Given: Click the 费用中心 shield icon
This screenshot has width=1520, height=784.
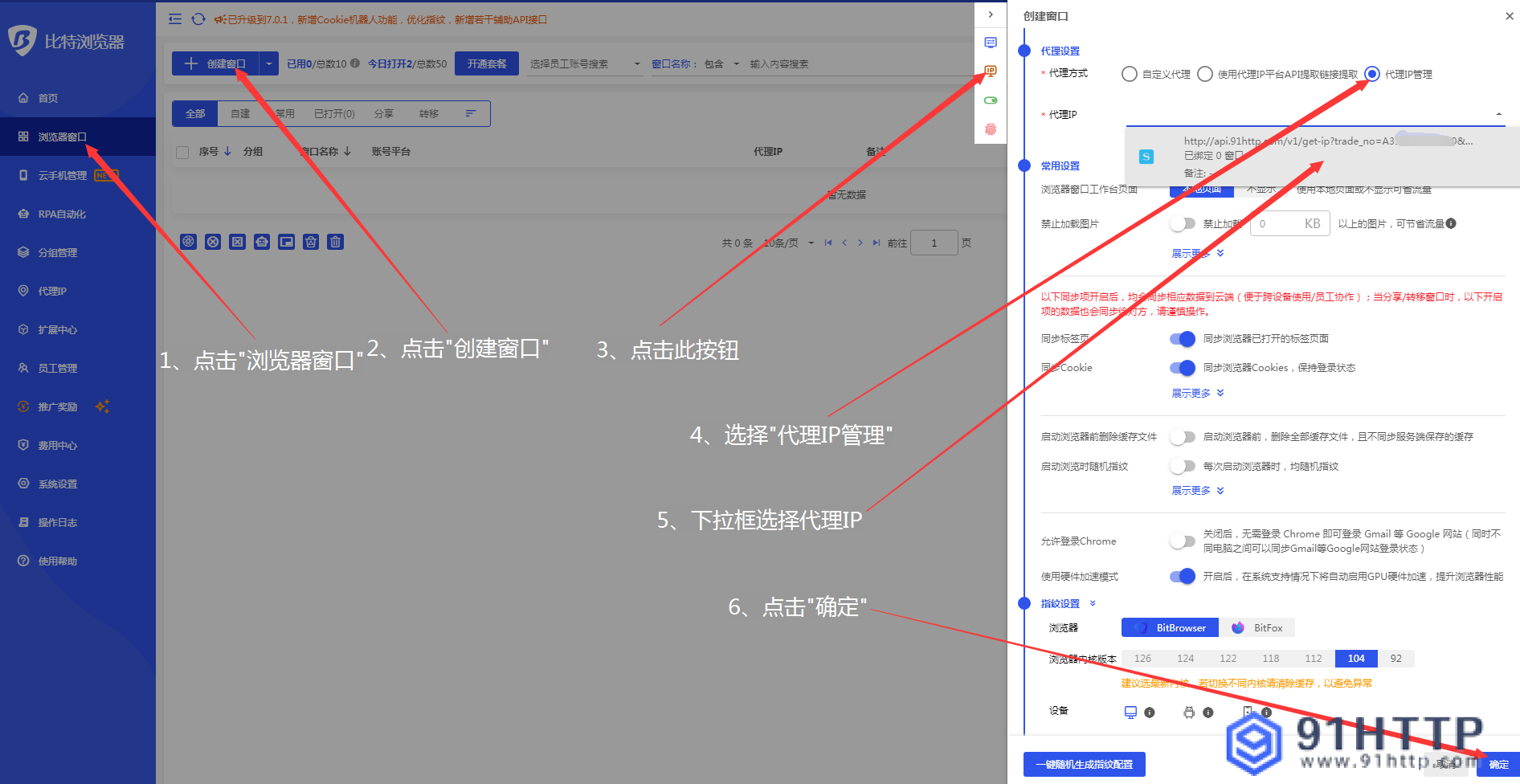Looking at the screenshot, I should click(x=23, y=445).
